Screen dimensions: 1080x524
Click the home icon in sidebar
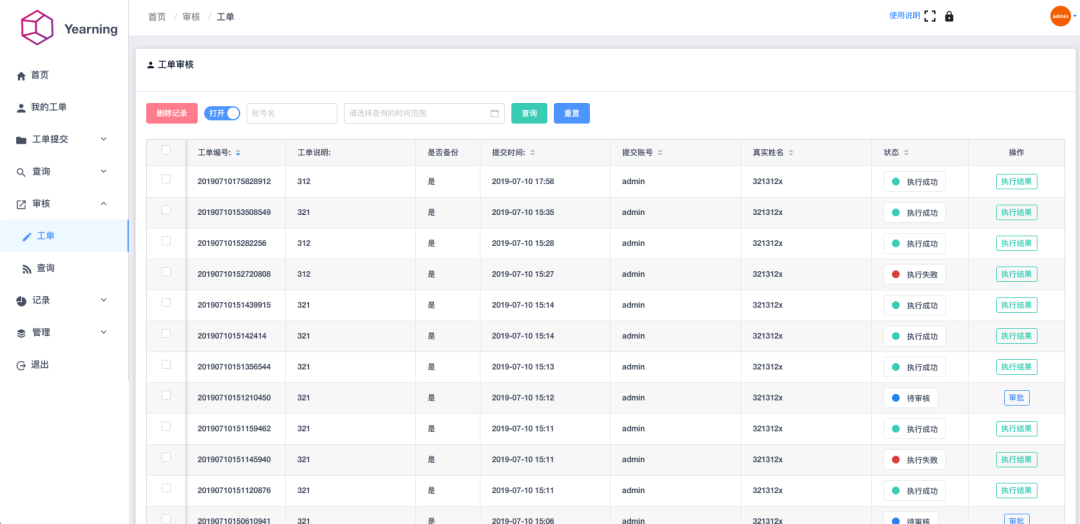(21, 76)
